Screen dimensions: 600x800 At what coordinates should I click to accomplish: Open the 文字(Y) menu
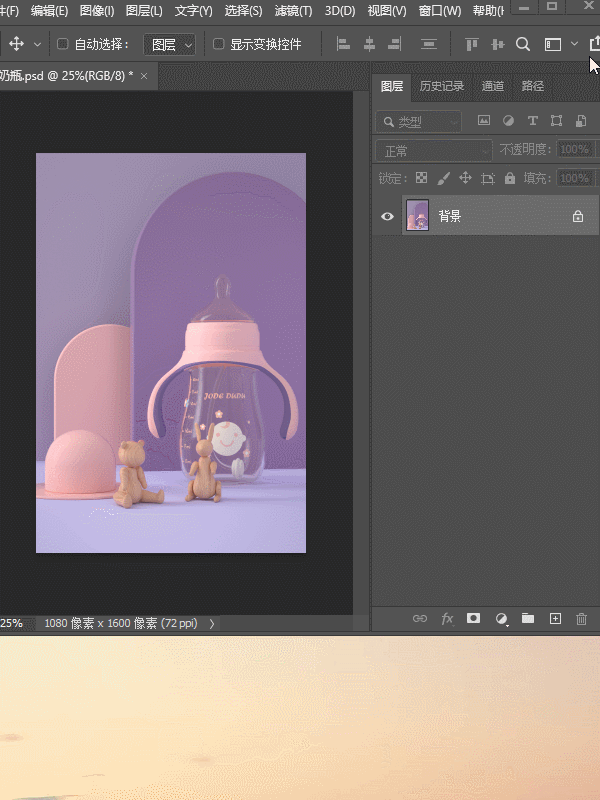193,10
